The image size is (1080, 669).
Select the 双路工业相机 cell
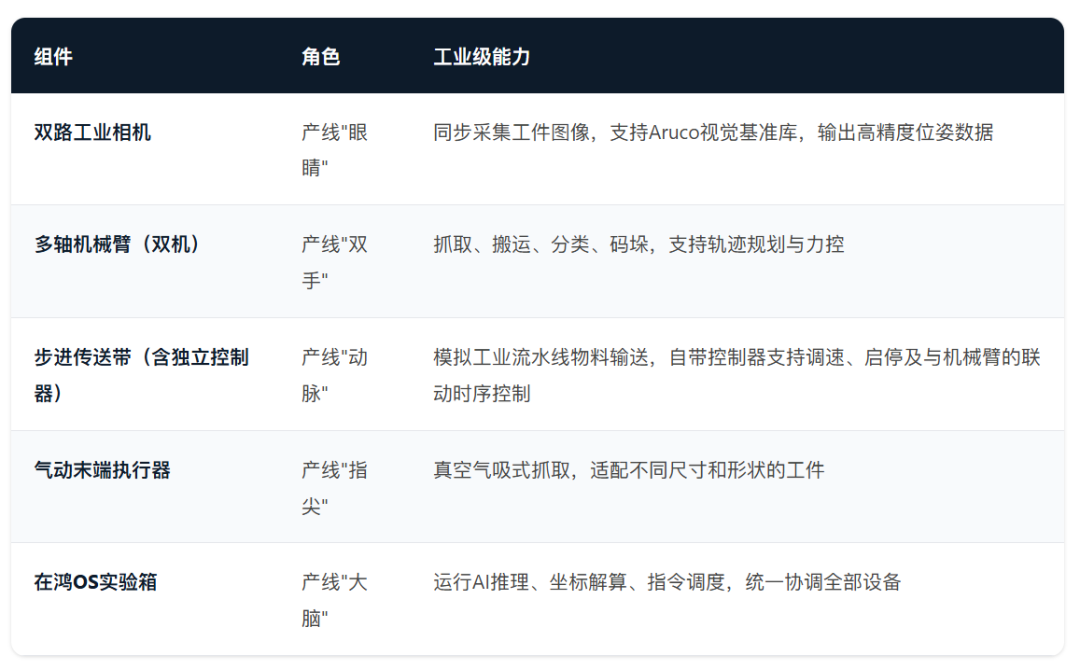point(92,132)
